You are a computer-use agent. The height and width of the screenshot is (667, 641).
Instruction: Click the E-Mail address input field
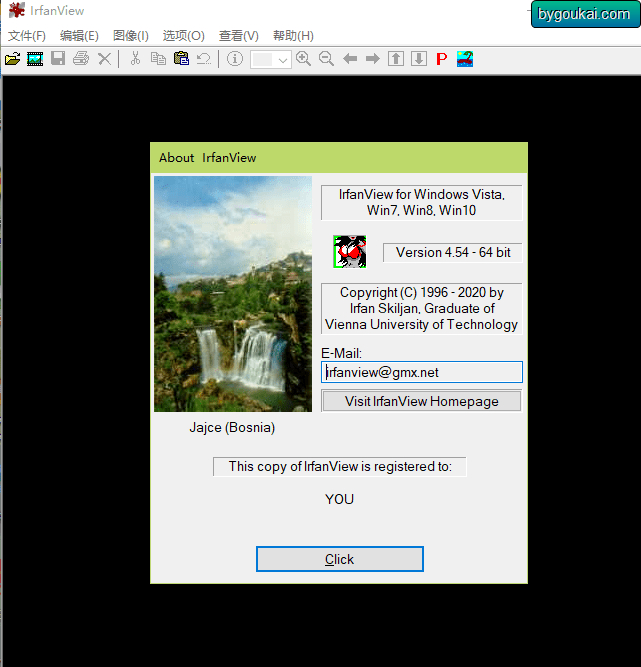(422, 372)
